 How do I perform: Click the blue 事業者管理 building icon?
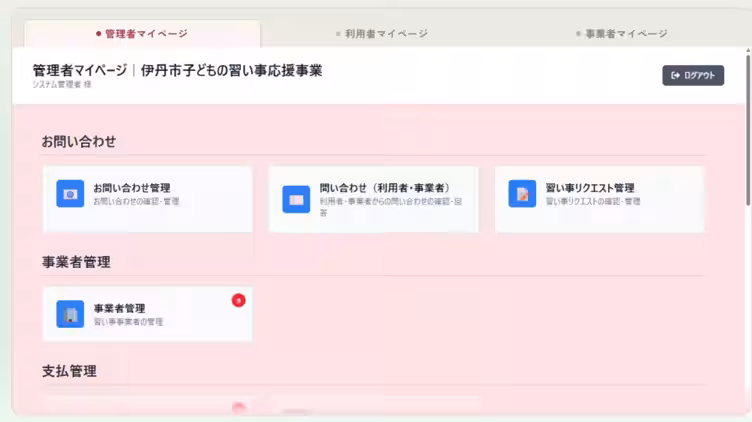tap(70, 314)
